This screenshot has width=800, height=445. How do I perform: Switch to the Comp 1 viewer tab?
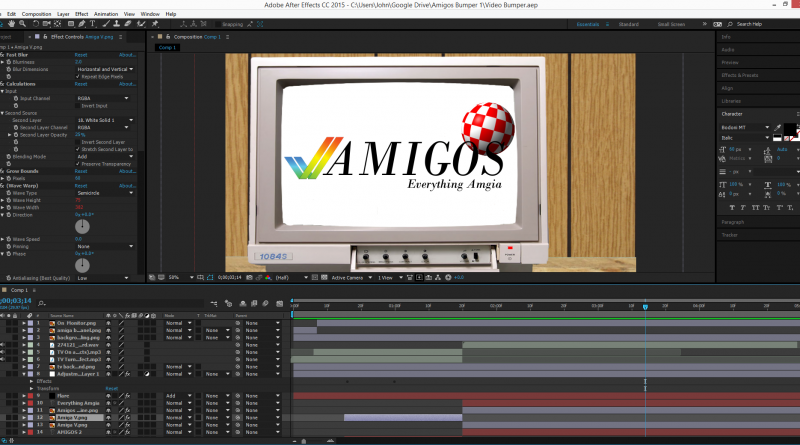click(167, 47)
